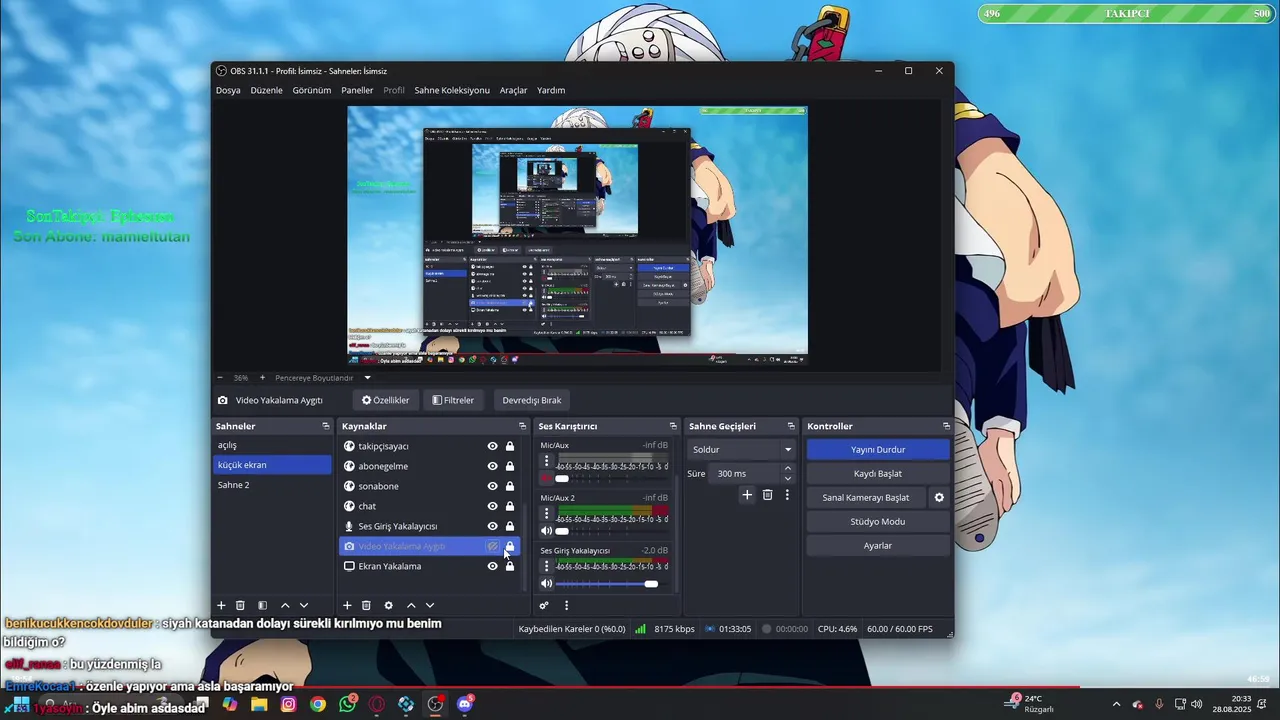
Task: Decrease transition Süre with down arrow
Action: click(x=788, y=478)
